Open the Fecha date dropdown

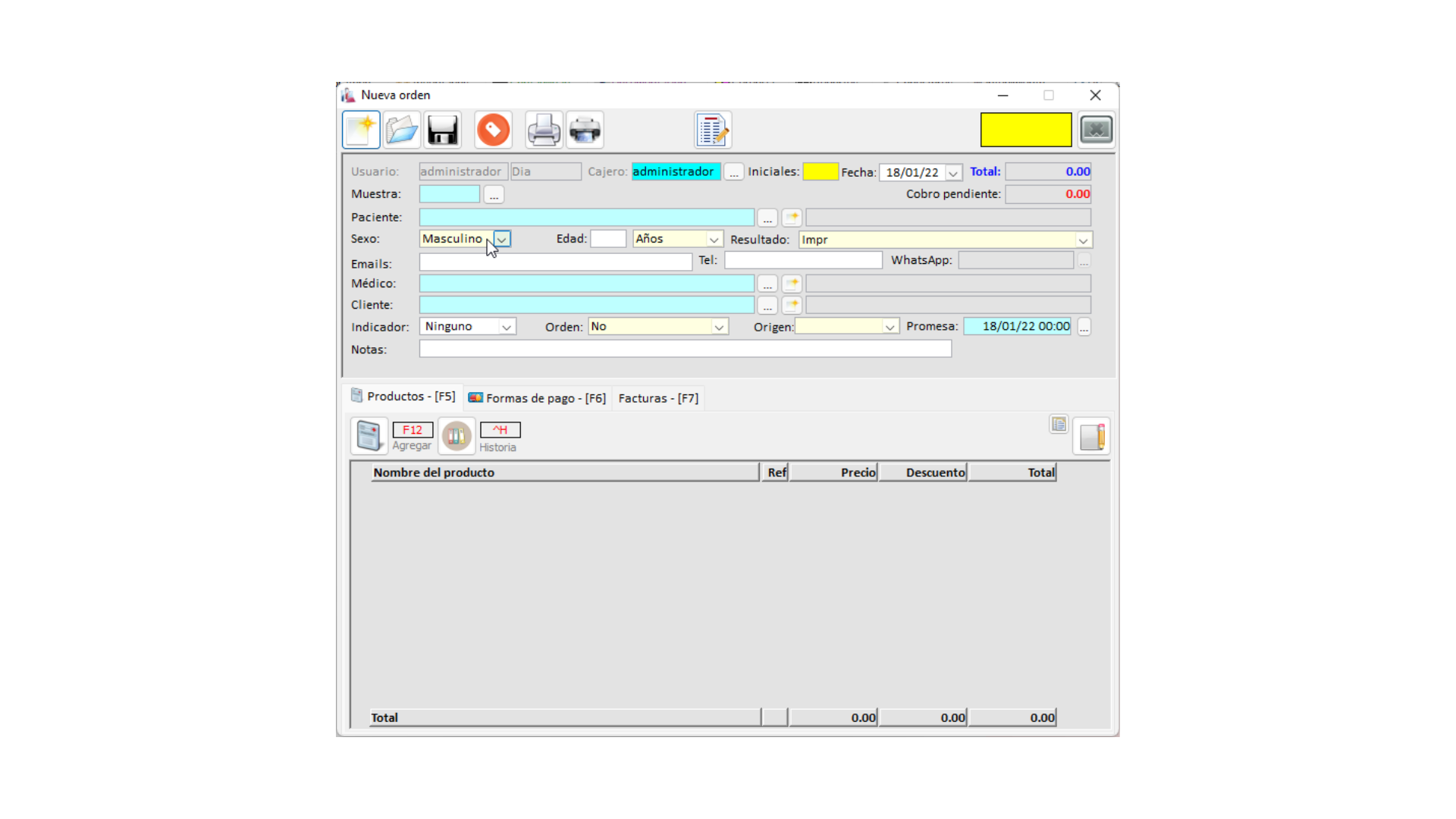pyautogui.click(x=953, y=173)
